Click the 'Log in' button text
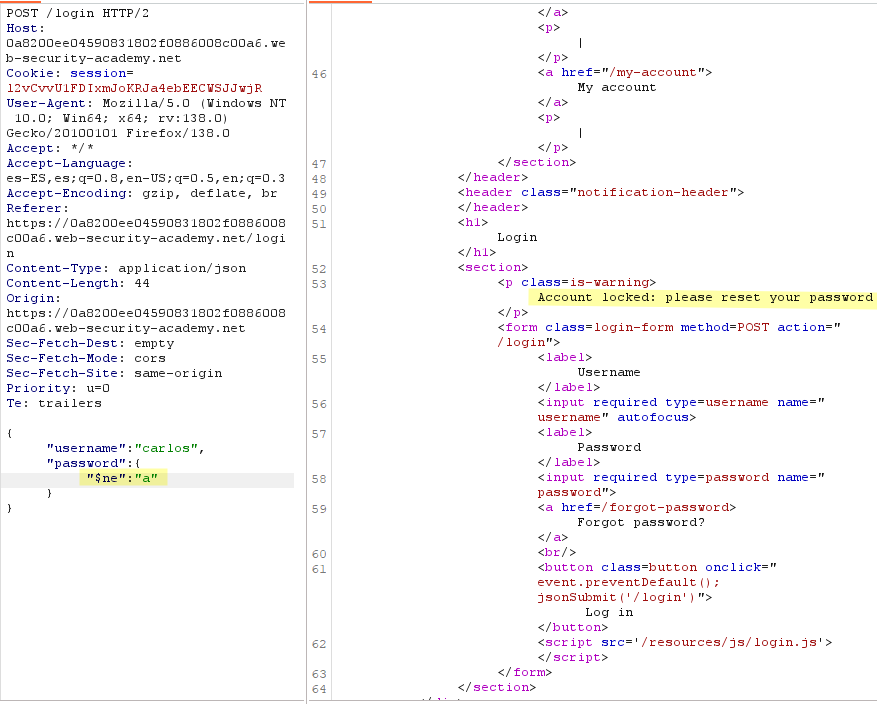 (609, 612)
